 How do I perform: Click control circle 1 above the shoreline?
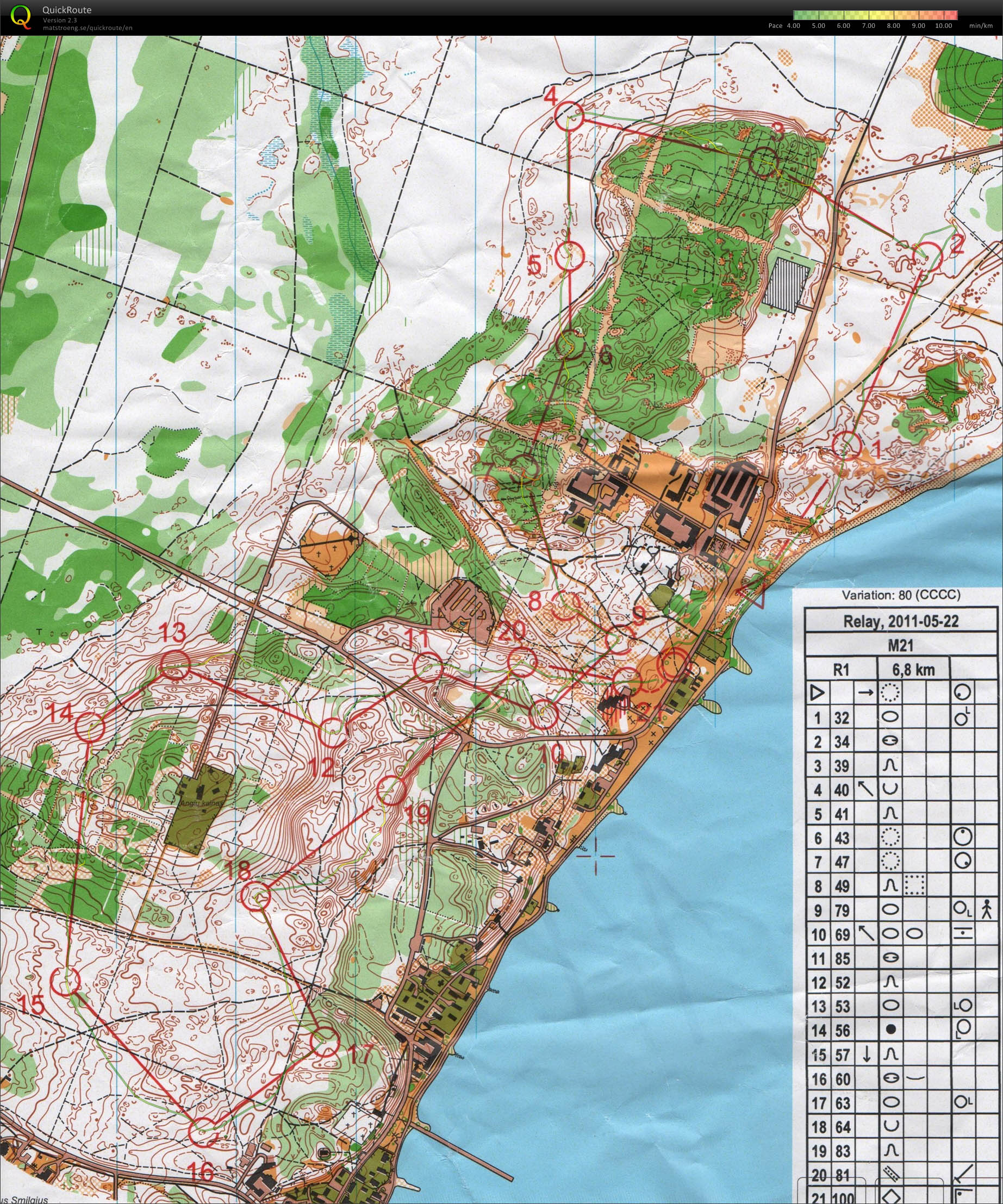848,445
